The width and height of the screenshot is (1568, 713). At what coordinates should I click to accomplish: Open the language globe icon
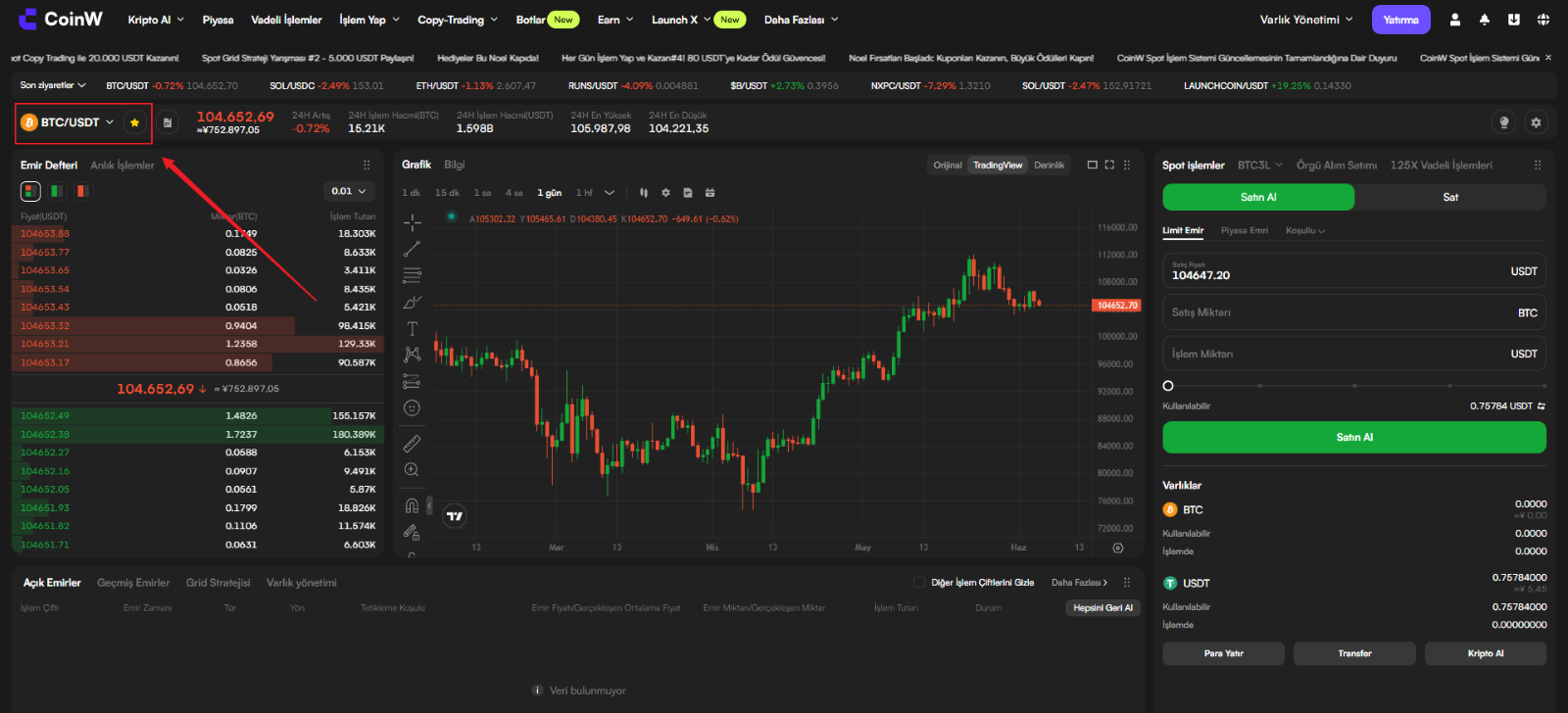pos(1543,20)
